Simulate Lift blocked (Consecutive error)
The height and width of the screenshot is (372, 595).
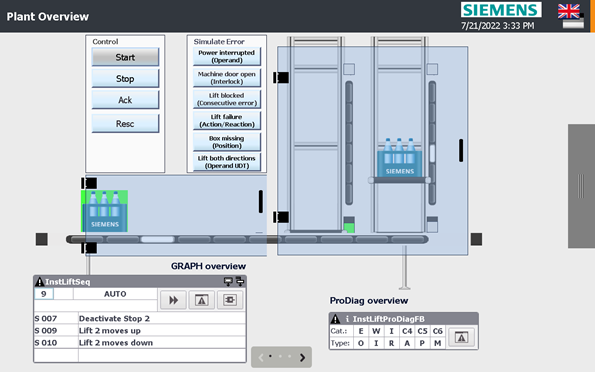tap(227, 99)
